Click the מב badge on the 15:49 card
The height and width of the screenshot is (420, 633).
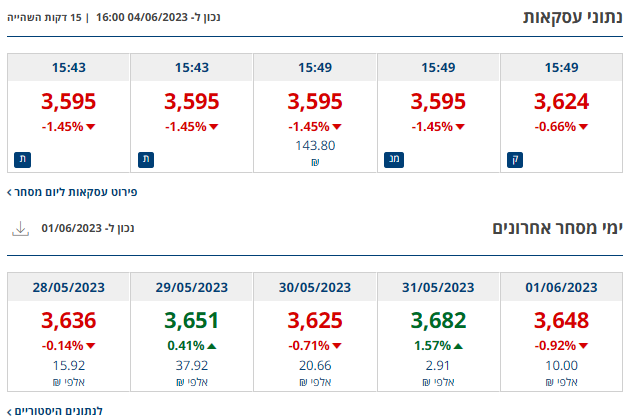point(392,158)
